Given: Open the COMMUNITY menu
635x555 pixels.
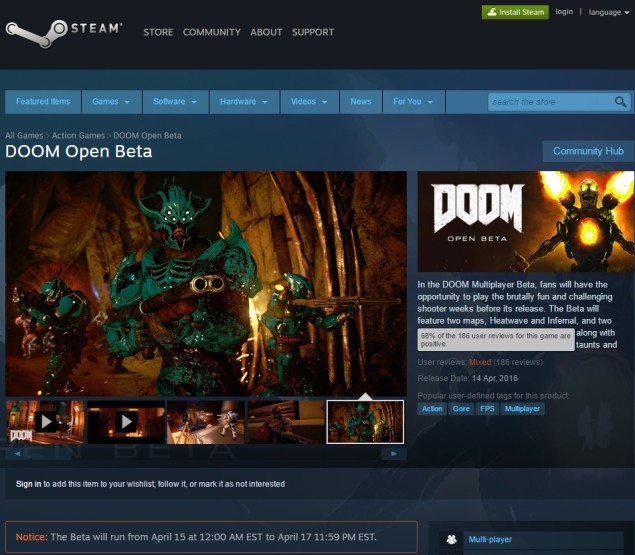Looking at the screenshot, I should (x=211, y=32).
